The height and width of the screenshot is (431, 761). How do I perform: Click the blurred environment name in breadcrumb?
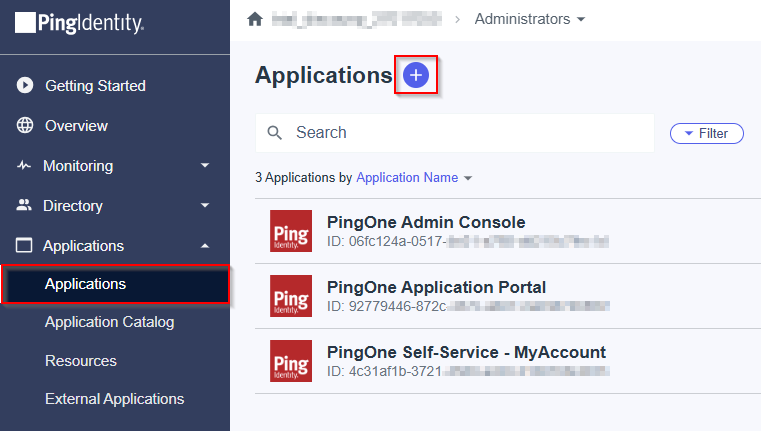tap(357, 19)
